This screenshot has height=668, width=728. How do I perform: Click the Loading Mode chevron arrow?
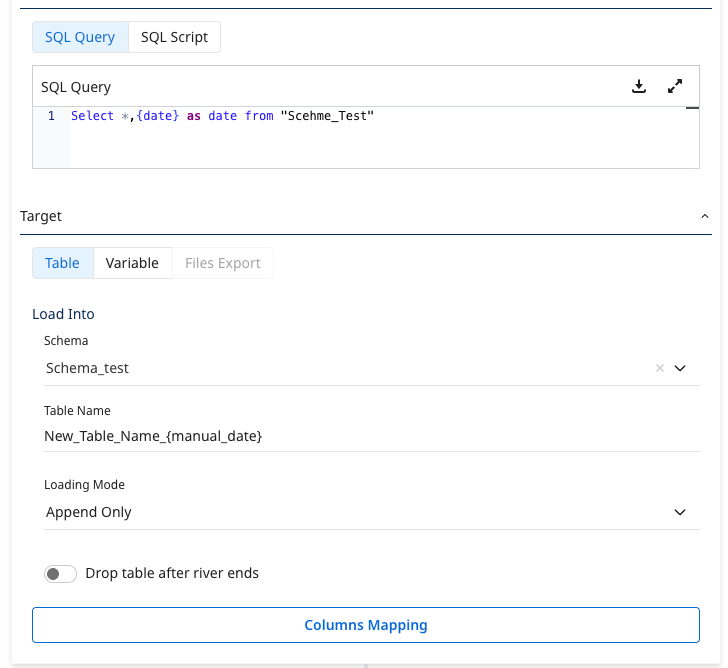pos(680,512)
